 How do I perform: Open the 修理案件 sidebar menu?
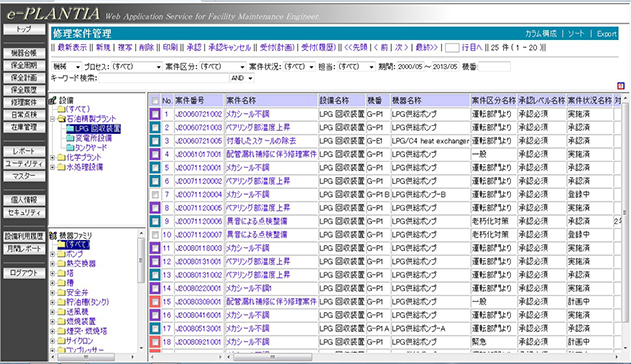coord(24,102)
